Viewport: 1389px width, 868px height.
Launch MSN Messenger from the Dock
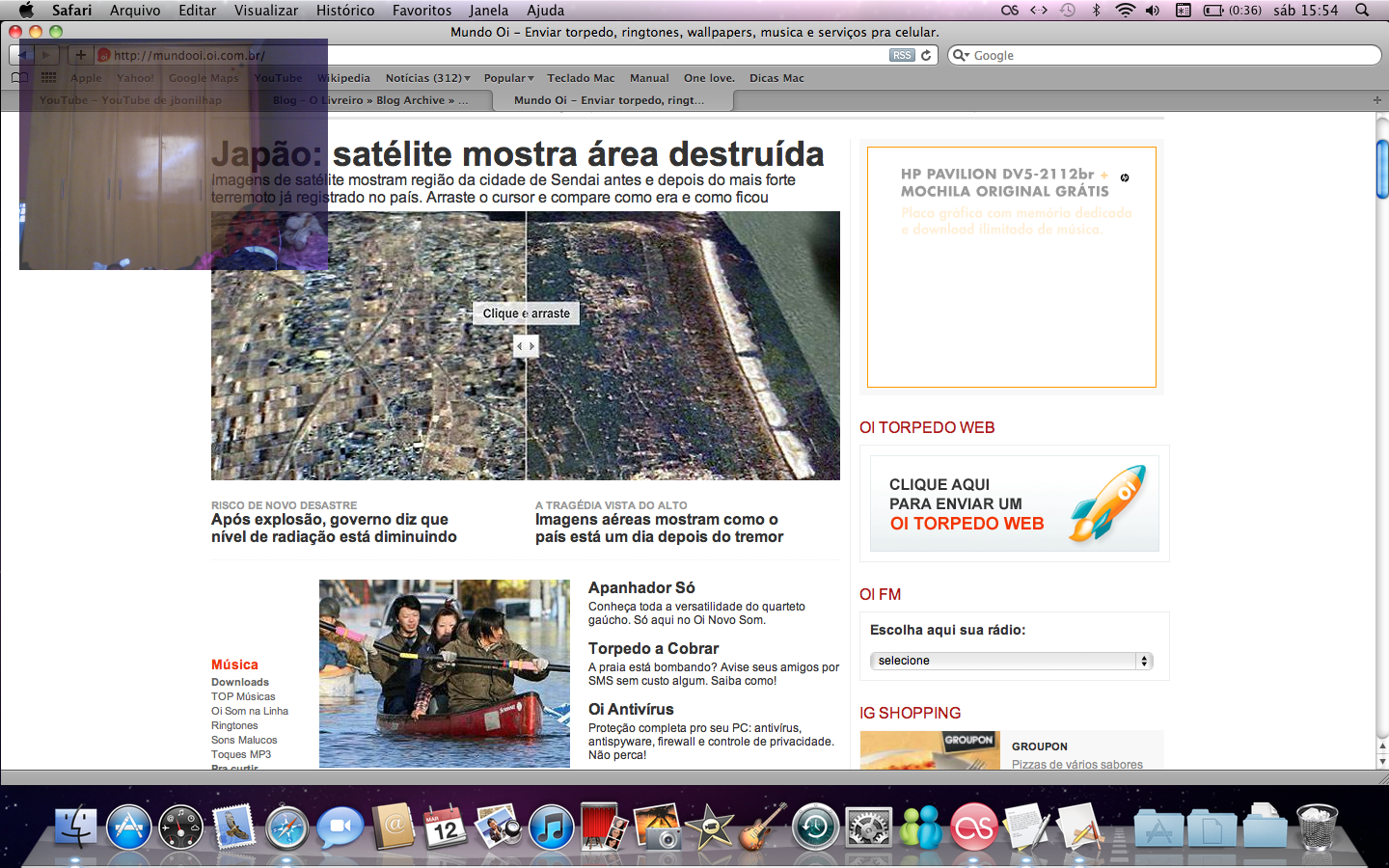921,827
